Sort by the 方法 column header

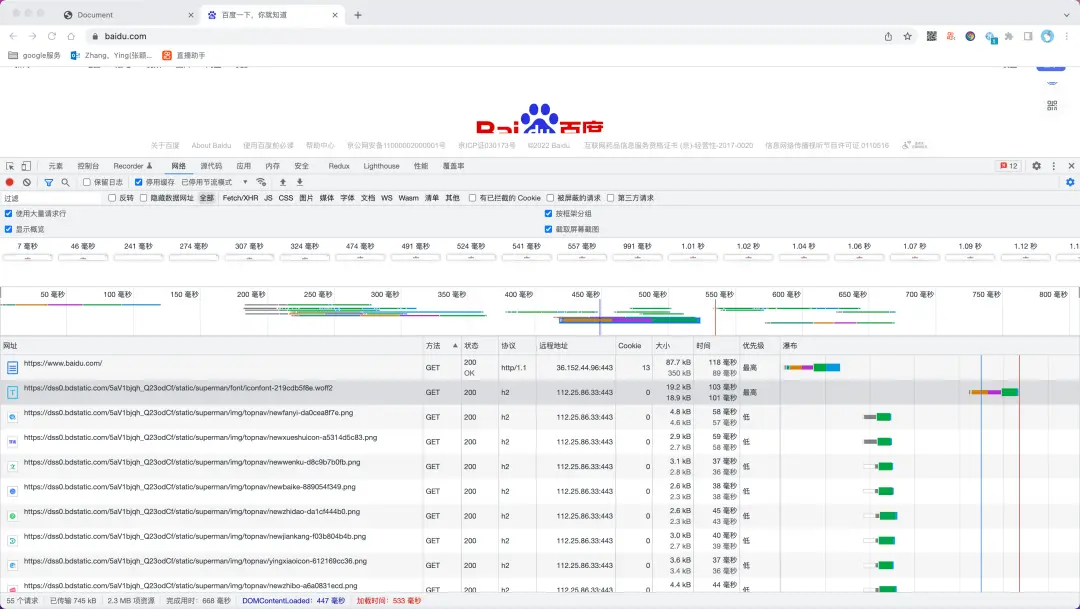click(x=433, y=346)
